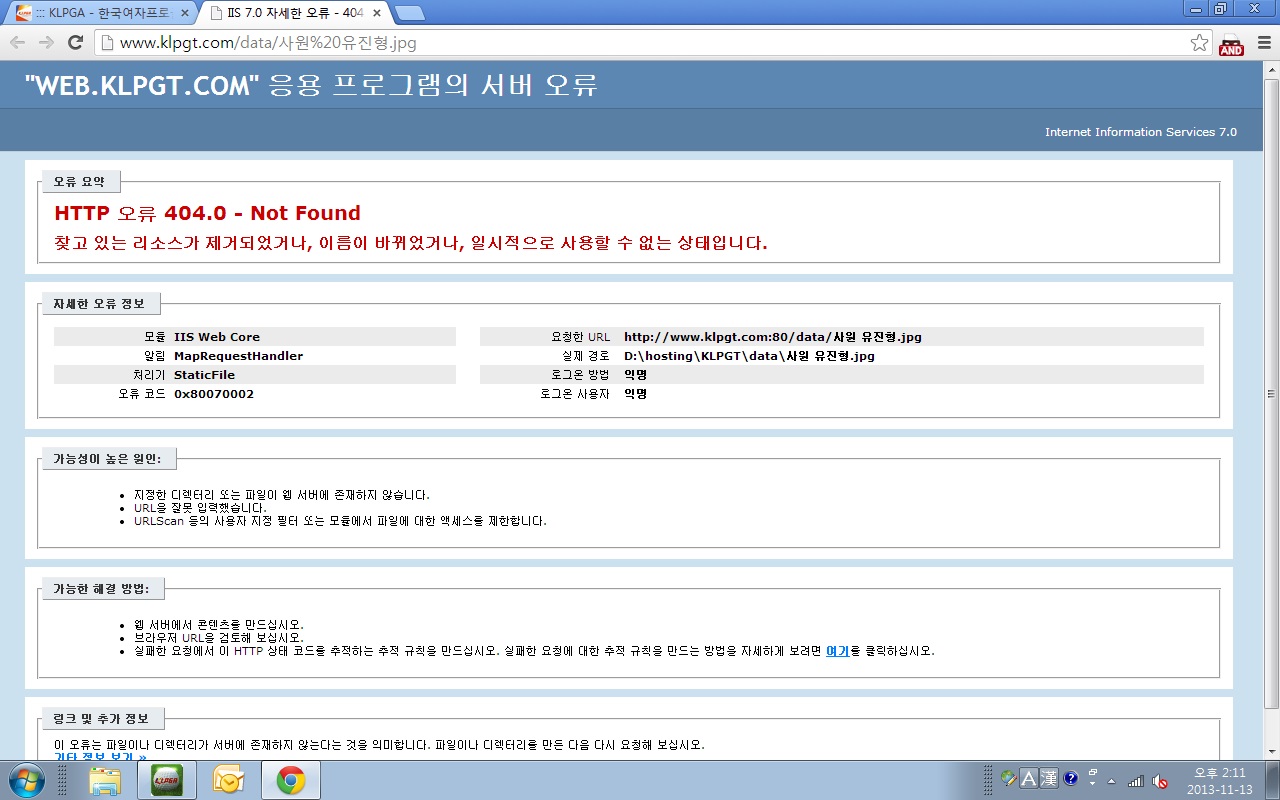Click the bullet '지정한 디렉터리 또는 파일이'
This screenshot has width=1280, height=800.
(281, 495)
